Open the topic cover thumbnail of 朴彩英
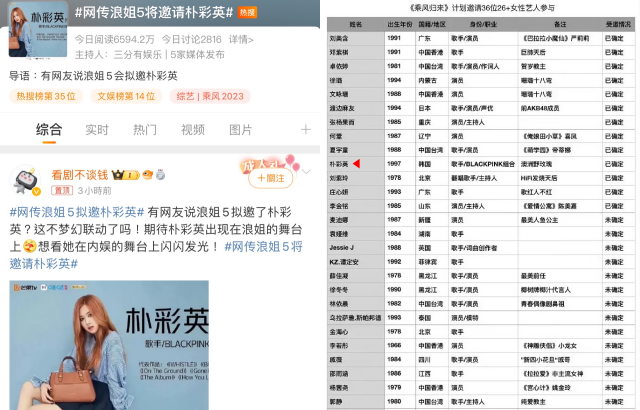The image size is (640, 410). click(38, 29)
